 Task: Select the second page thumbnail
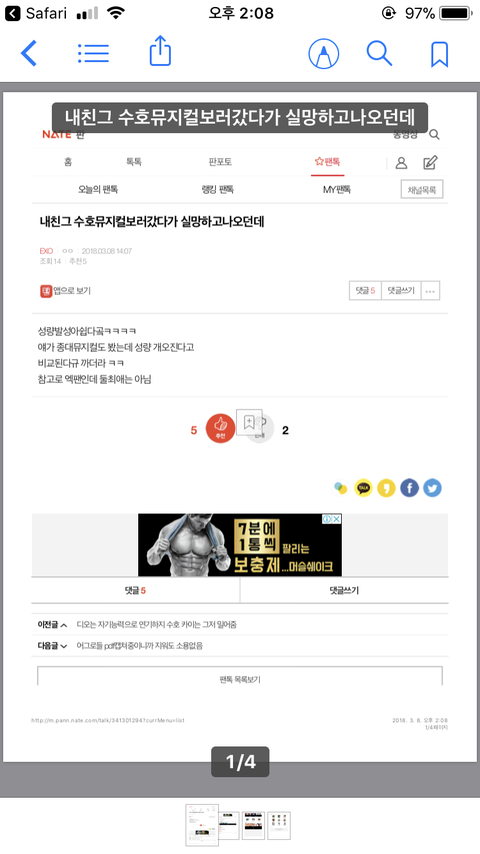click(229, 825)
